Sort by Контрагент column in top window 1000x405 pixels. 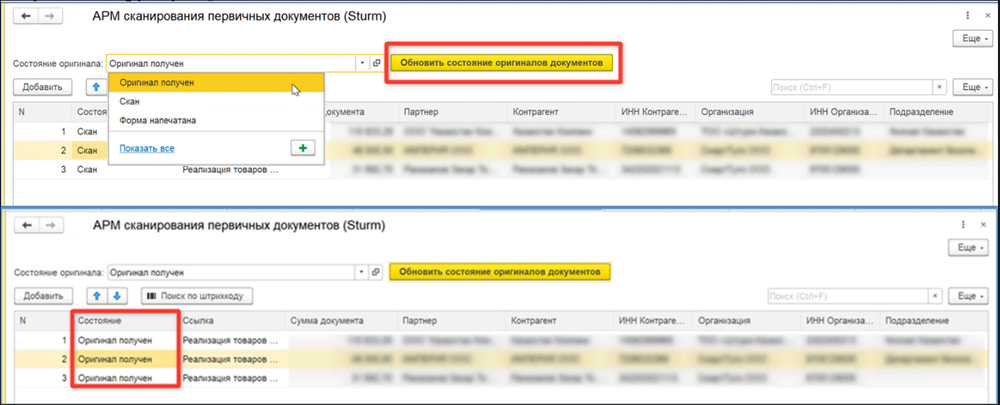click(x=561, y=112)
